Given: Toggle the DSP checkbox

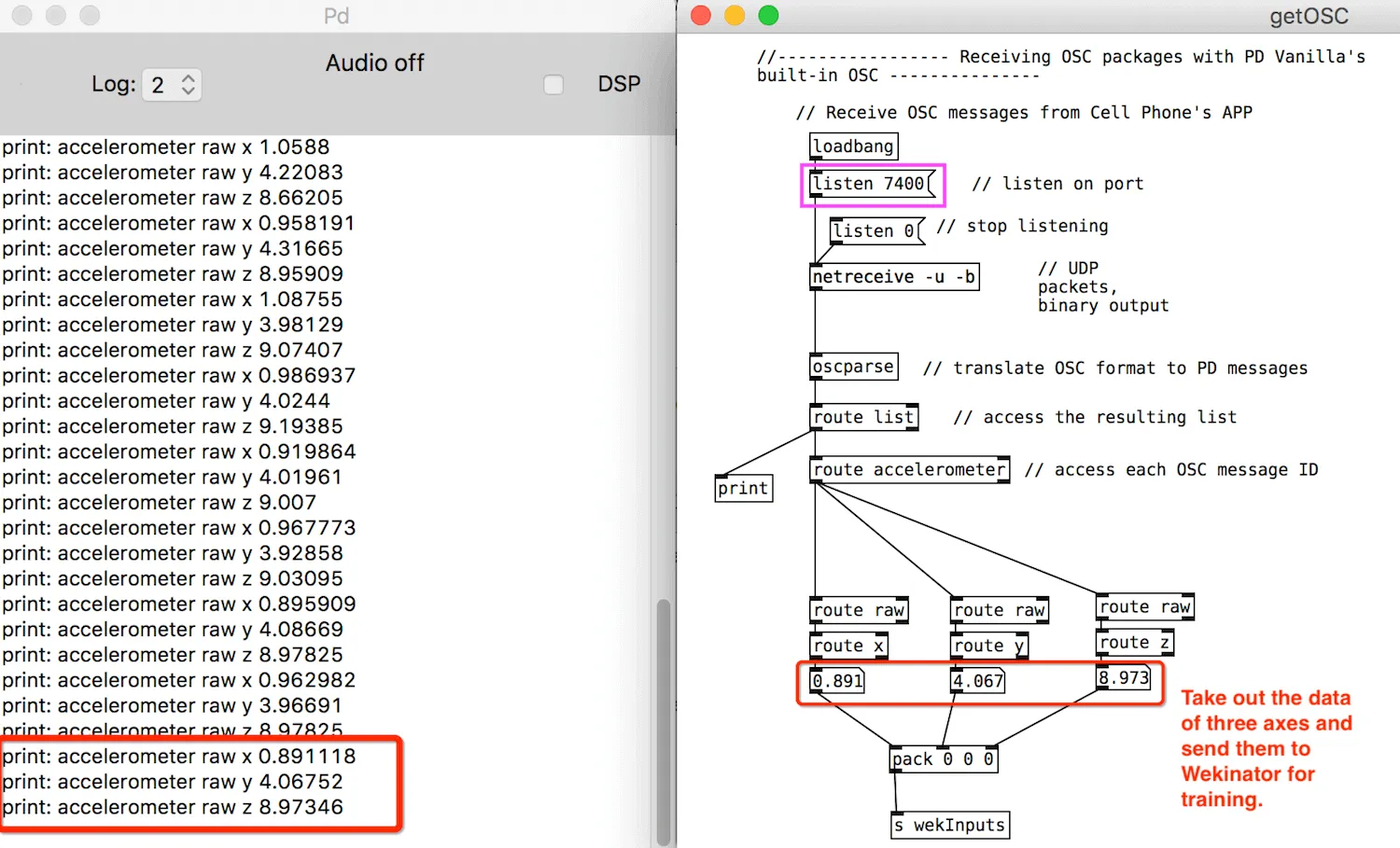Looking at the screenshot, I should click(553, 85).
